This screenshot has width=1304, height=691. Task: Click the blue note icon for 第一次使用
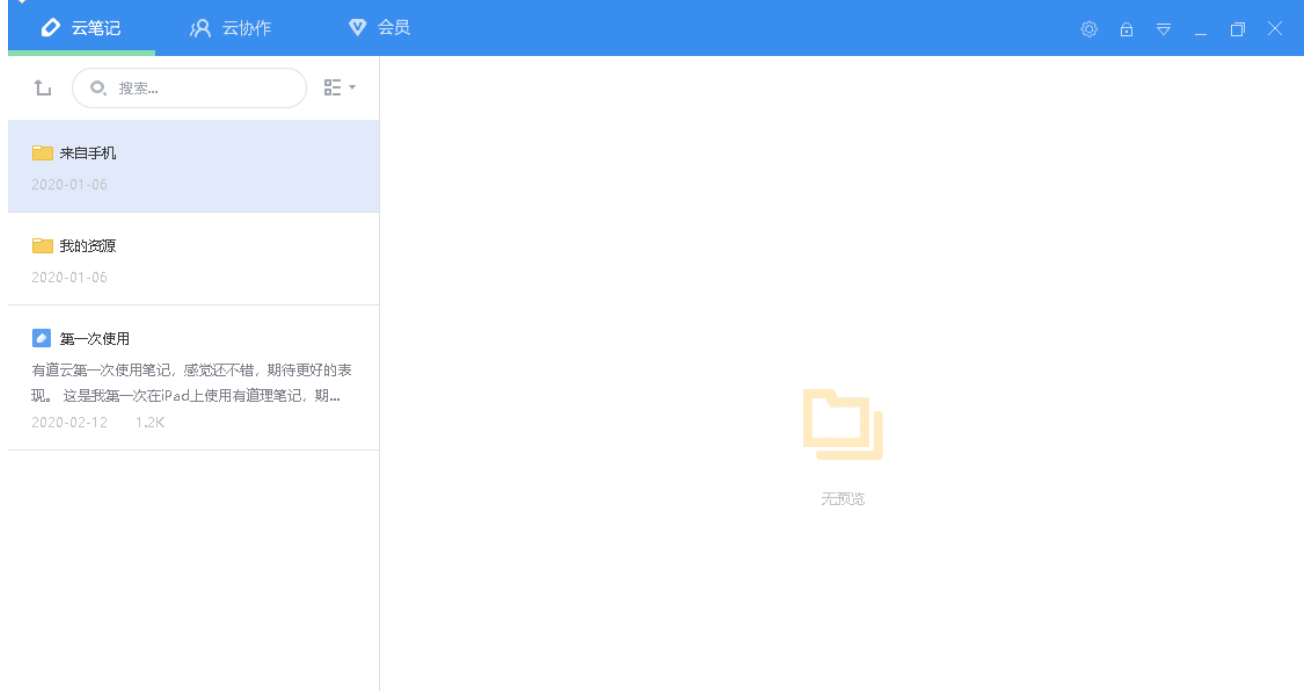point(41,338)
